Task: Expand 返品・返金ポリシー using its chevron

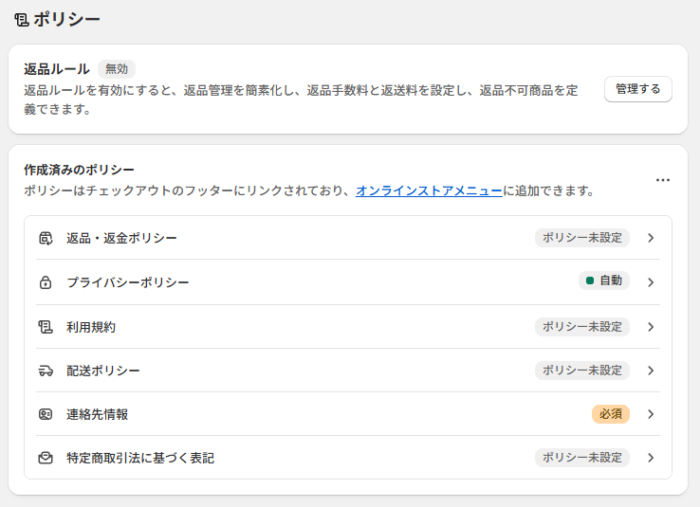Action: pyautogui.click(x=650, y=238)
